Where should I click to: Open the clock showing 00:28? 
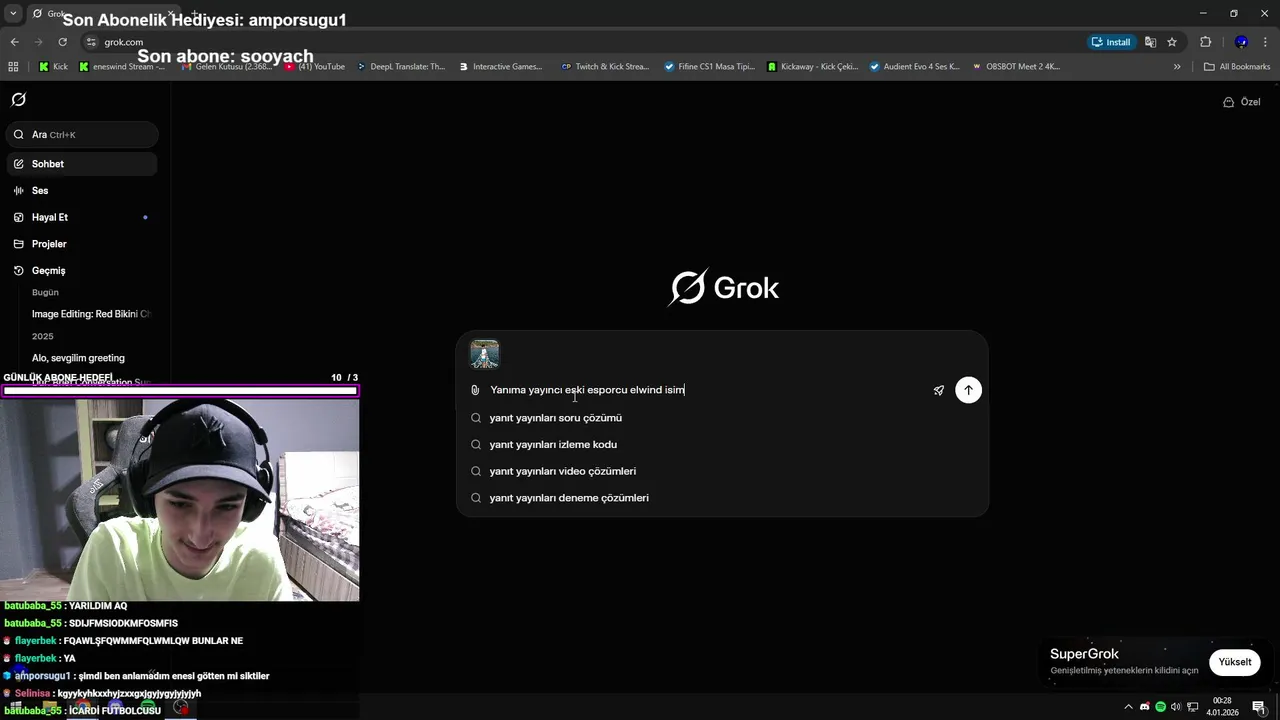[1222, 706]
